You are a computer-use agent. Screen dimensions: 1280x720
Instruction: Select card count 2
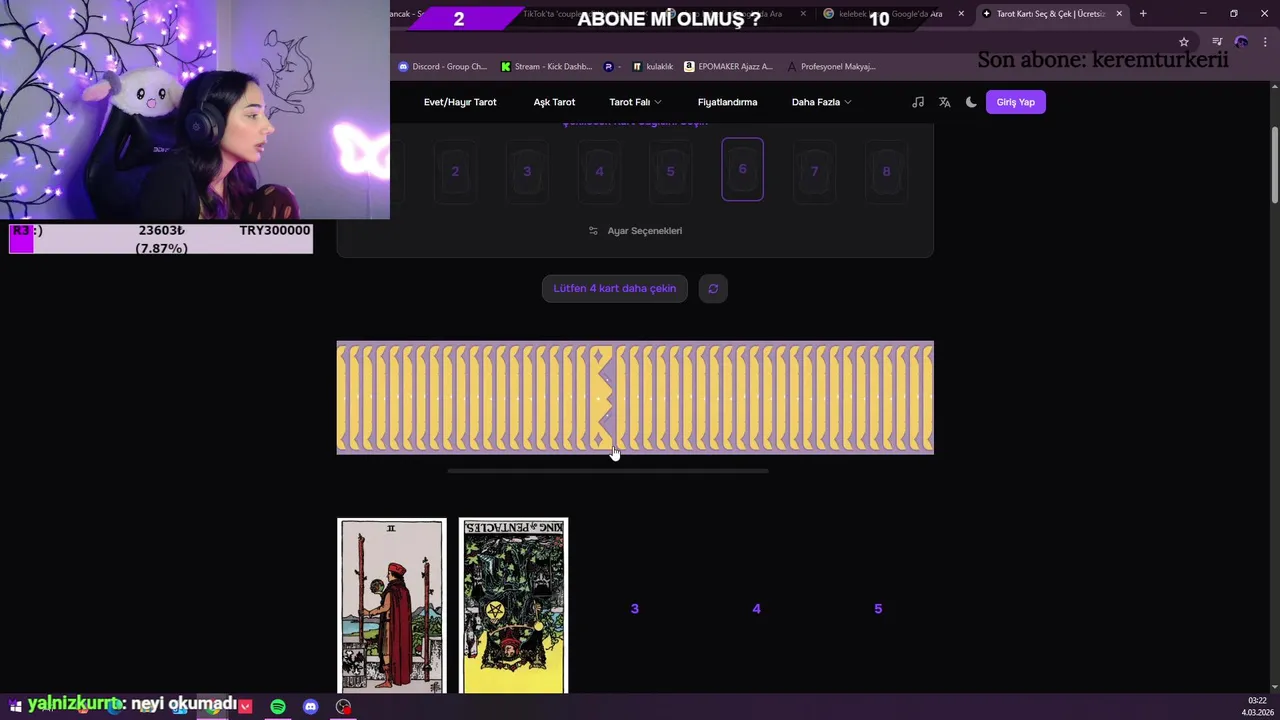click(455, 171)
